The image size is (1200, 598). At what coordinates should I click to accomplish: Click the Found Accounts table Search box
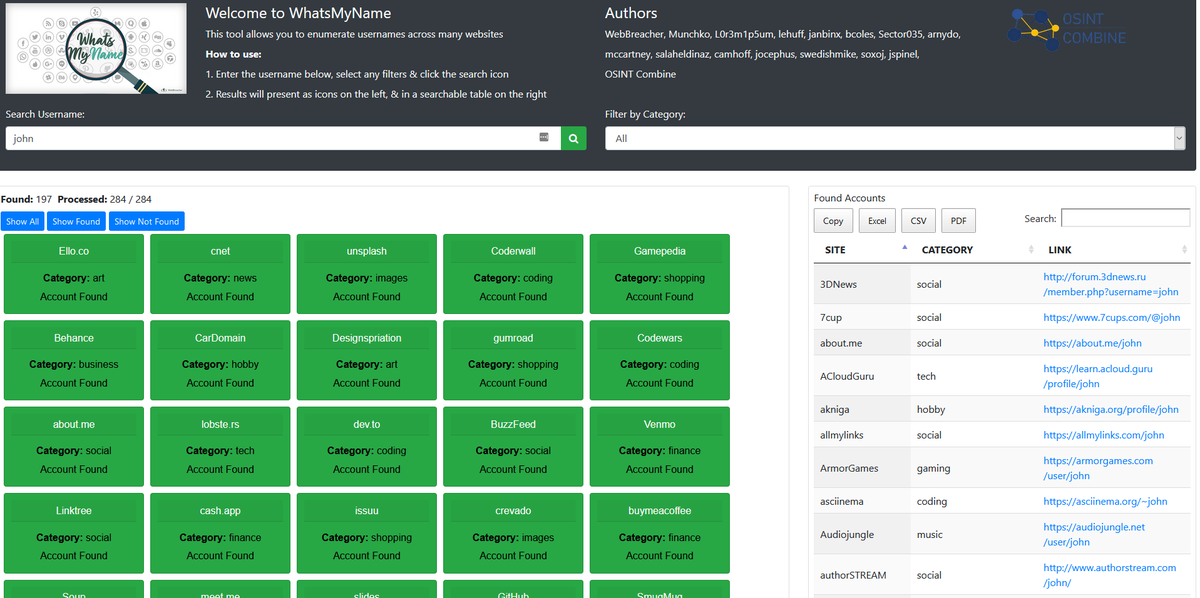click(1125, 218)
